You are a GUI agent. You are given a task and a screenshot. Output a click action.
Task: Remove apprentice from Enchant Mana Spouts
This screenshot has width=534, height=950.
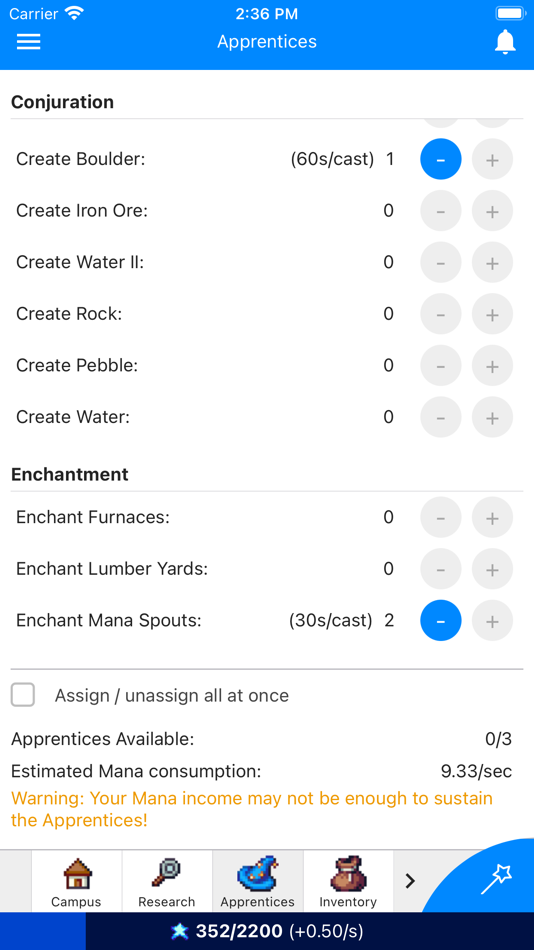pyautogui.click(x=441, y=620)
